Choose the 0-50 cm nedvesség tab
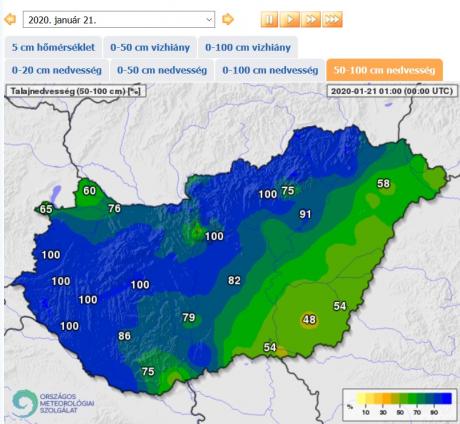 pyautogui.click(x=162, y=70)
